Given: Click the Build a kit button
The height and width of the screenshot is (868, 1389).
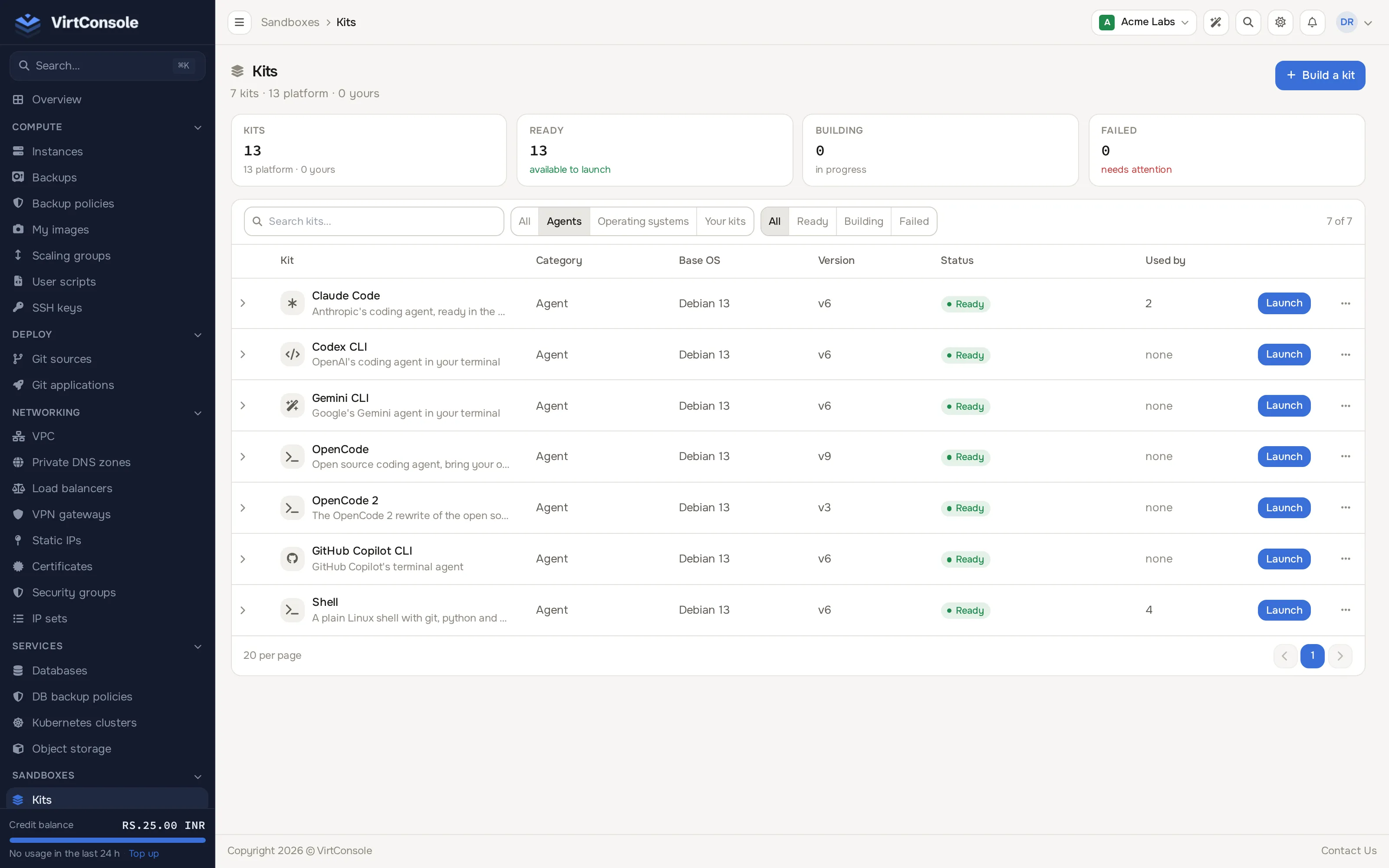Looking at the screenshot, I should pos(1320,75).
